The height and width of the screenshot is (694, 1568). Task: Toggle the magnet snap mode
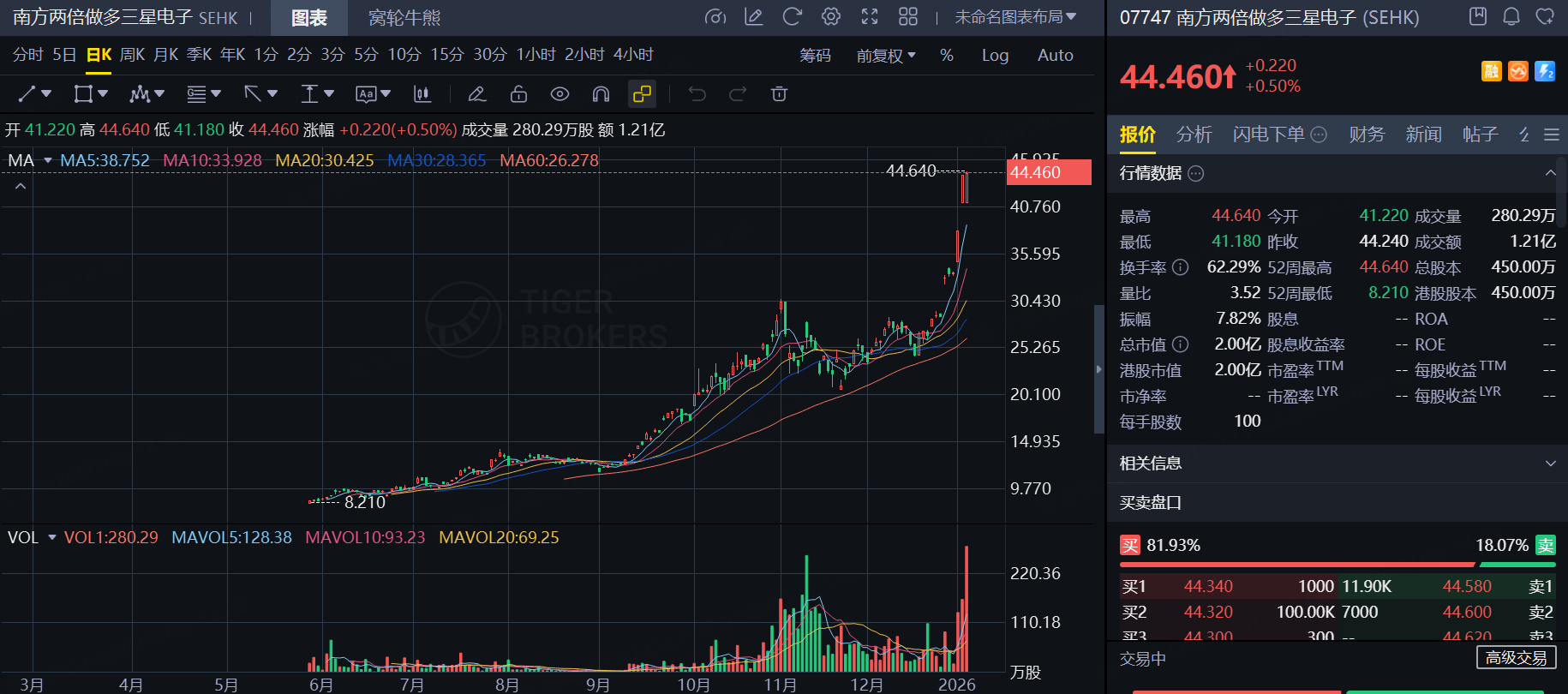click(601, 93)
